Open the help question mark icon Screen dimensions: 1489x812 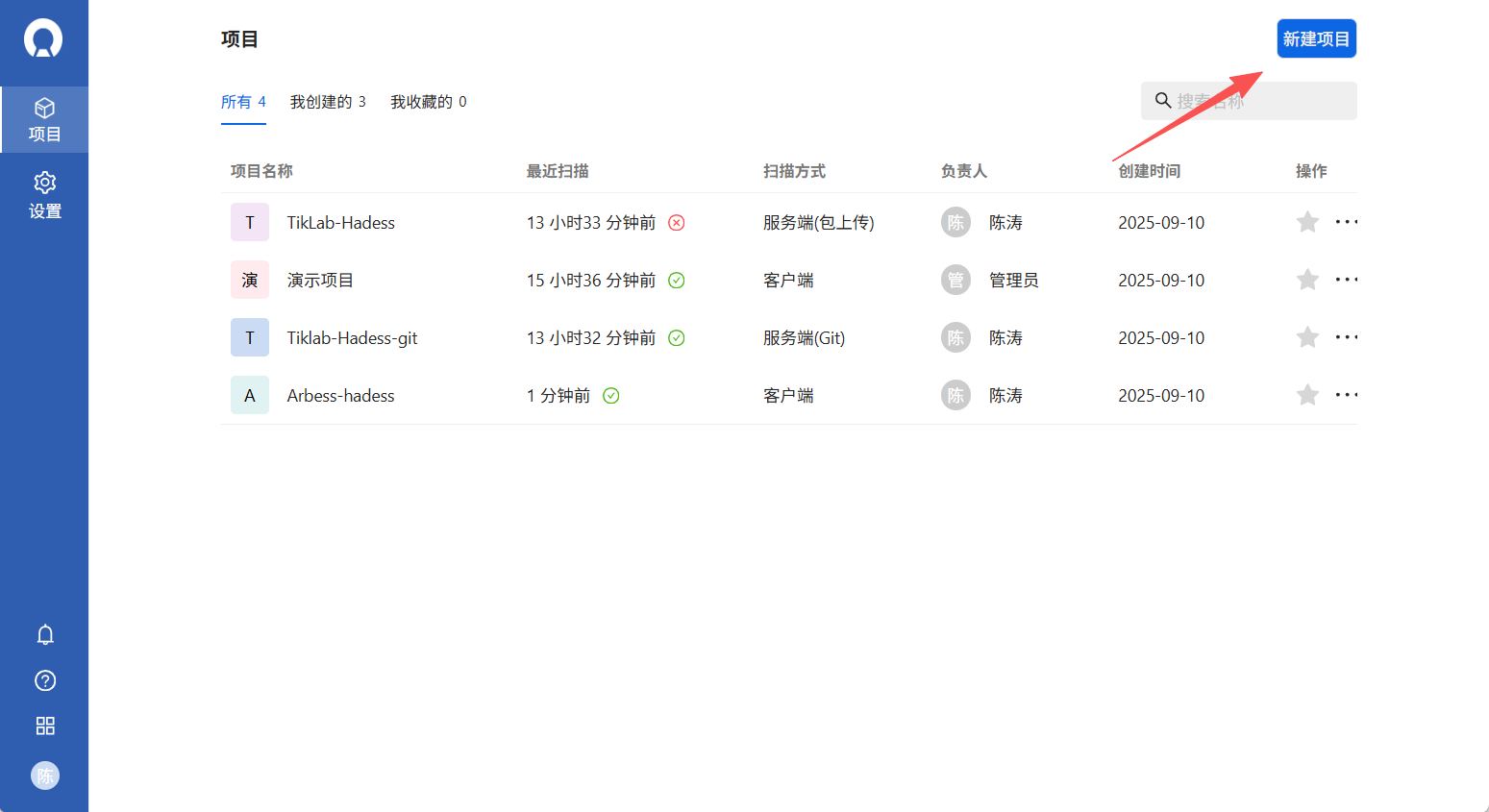pyautogui.click(x=45, y=680)
